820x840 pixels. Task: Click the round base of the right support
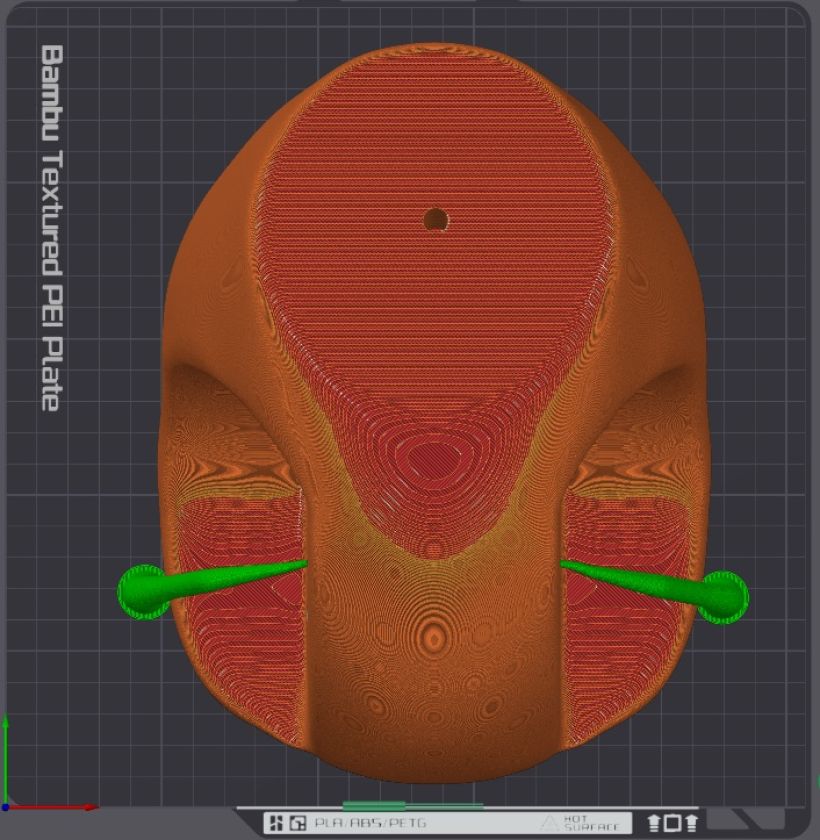pyautogui.click(x=724, y=597)
